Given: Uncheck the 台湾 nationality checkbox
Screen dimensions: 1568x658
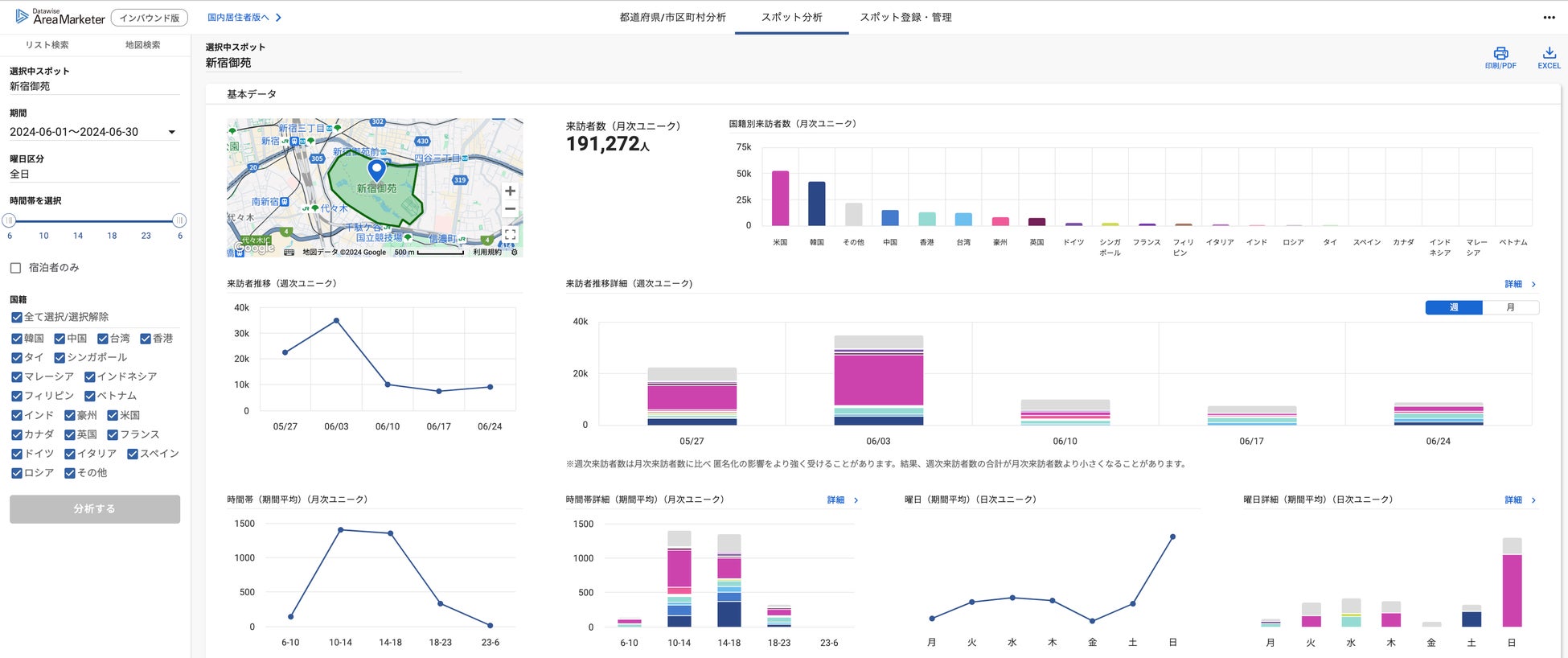Looking at the screenshot, I should 102,339.
